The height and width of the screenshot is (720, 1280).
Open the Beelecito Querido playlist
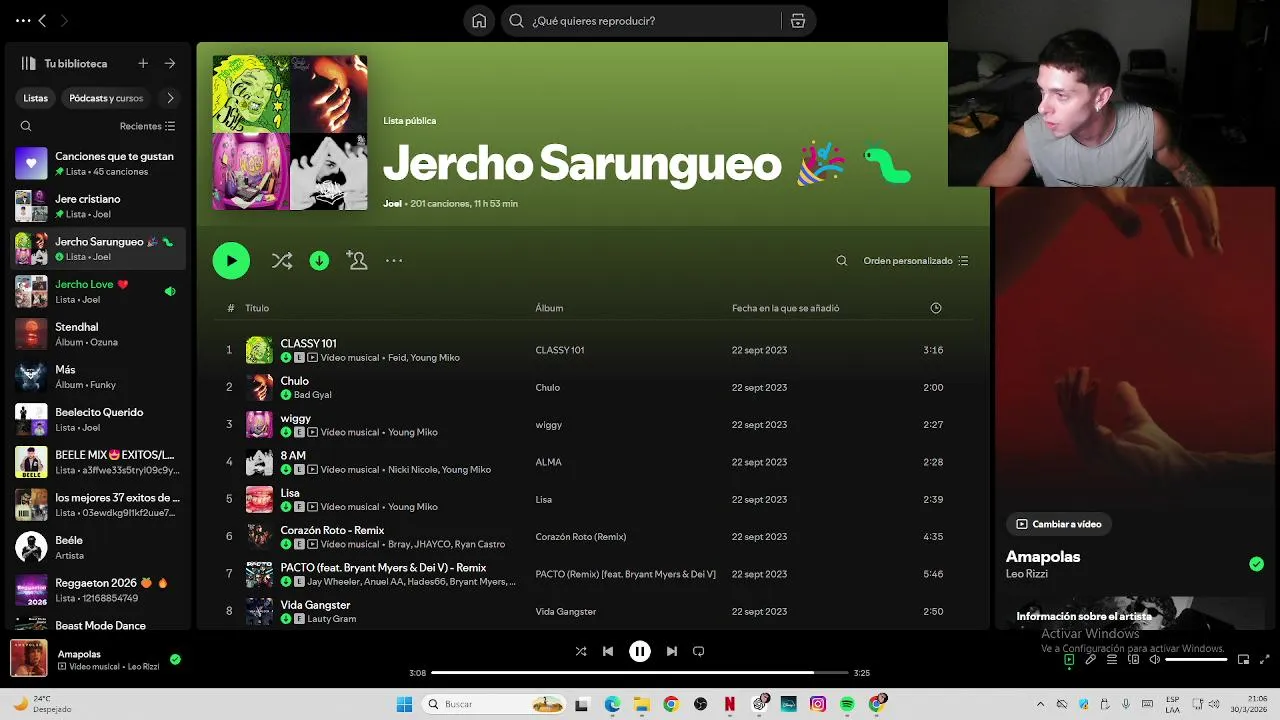98,419
